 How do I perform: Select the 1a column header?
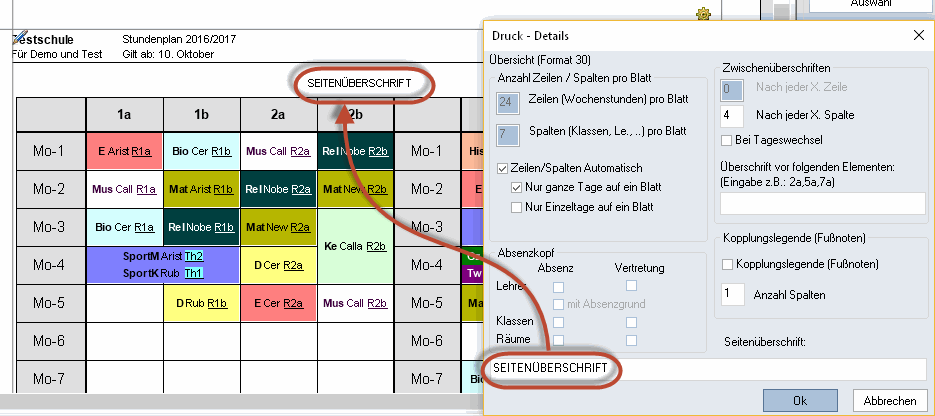(x=125, y=114)
